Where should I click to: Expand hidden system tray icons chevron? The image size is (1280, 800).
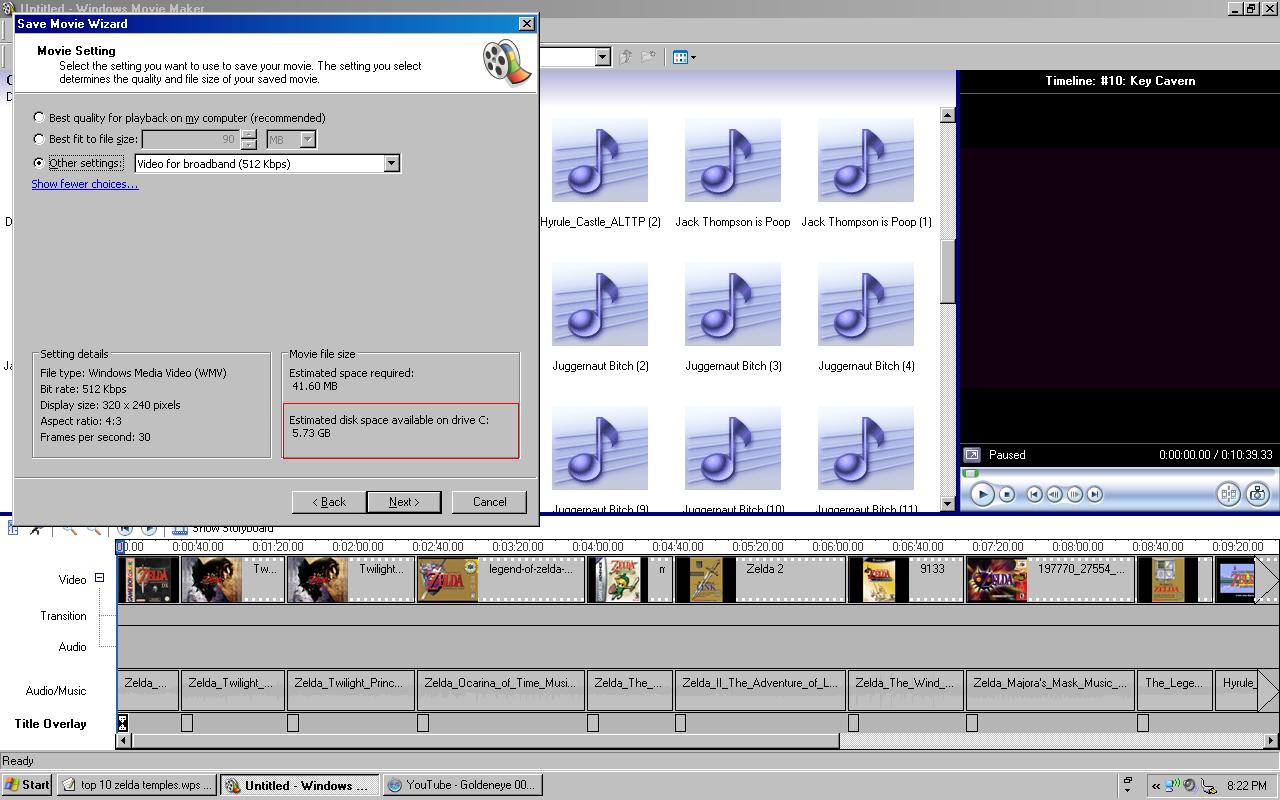[1156, 786]
